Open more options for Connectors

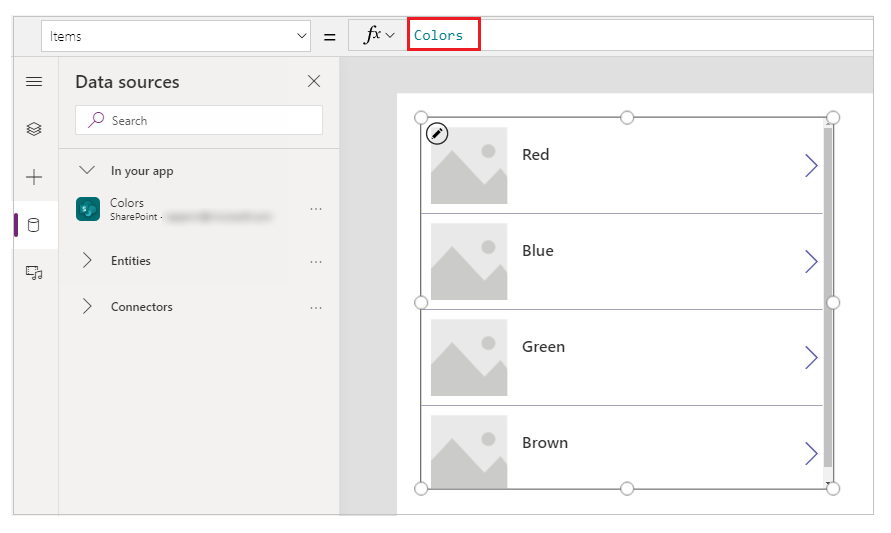pos(316,308)
